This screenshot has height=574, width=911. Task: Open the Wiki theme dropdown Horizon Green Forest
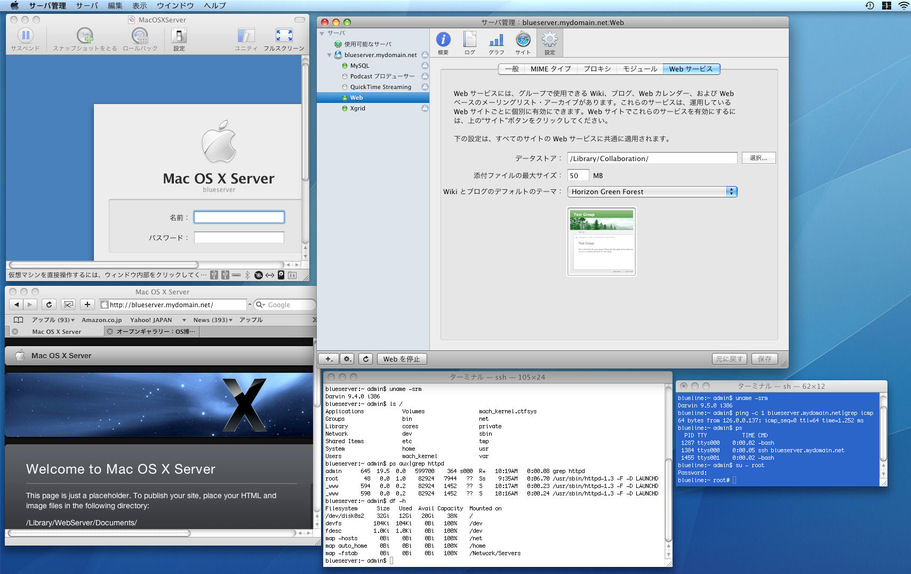pyautogui.click(x=652, y=191)
